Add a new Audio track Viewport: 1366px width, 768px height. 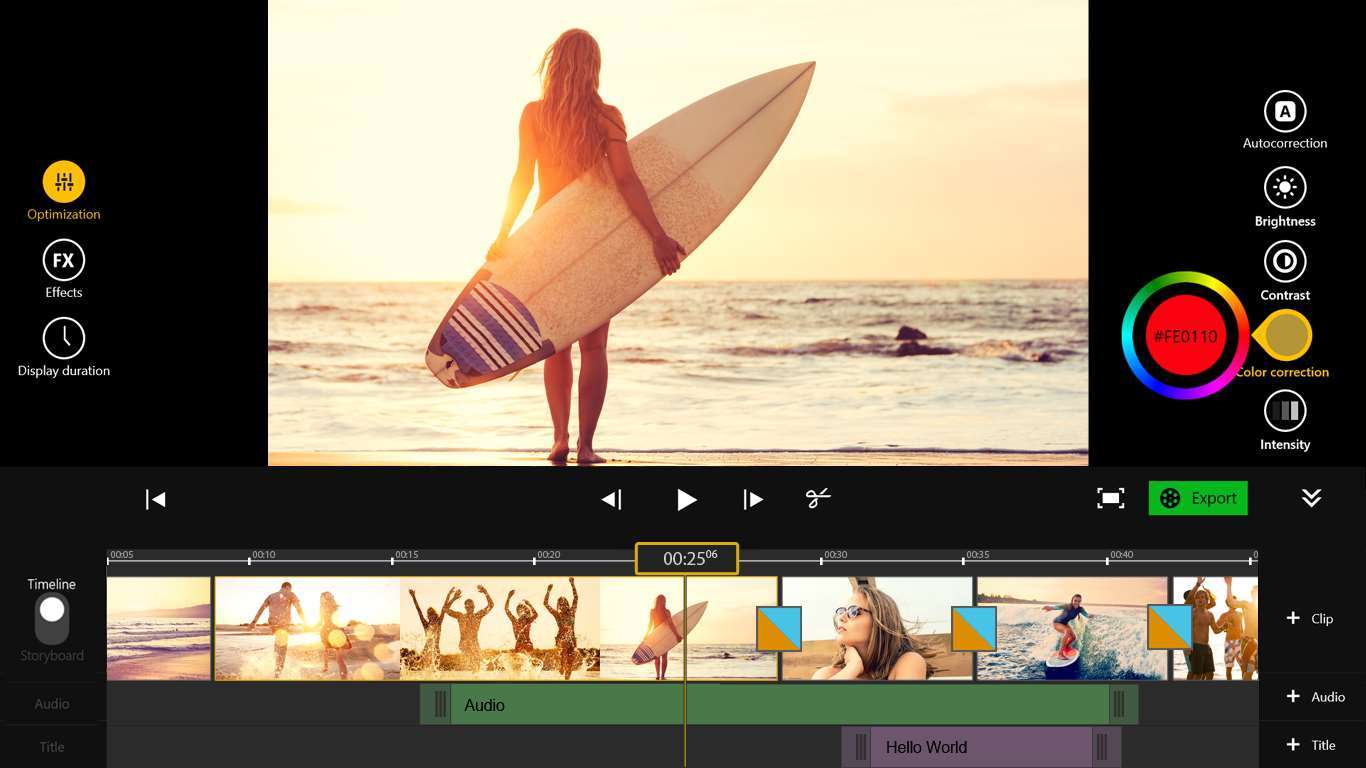coord(1315,697)
